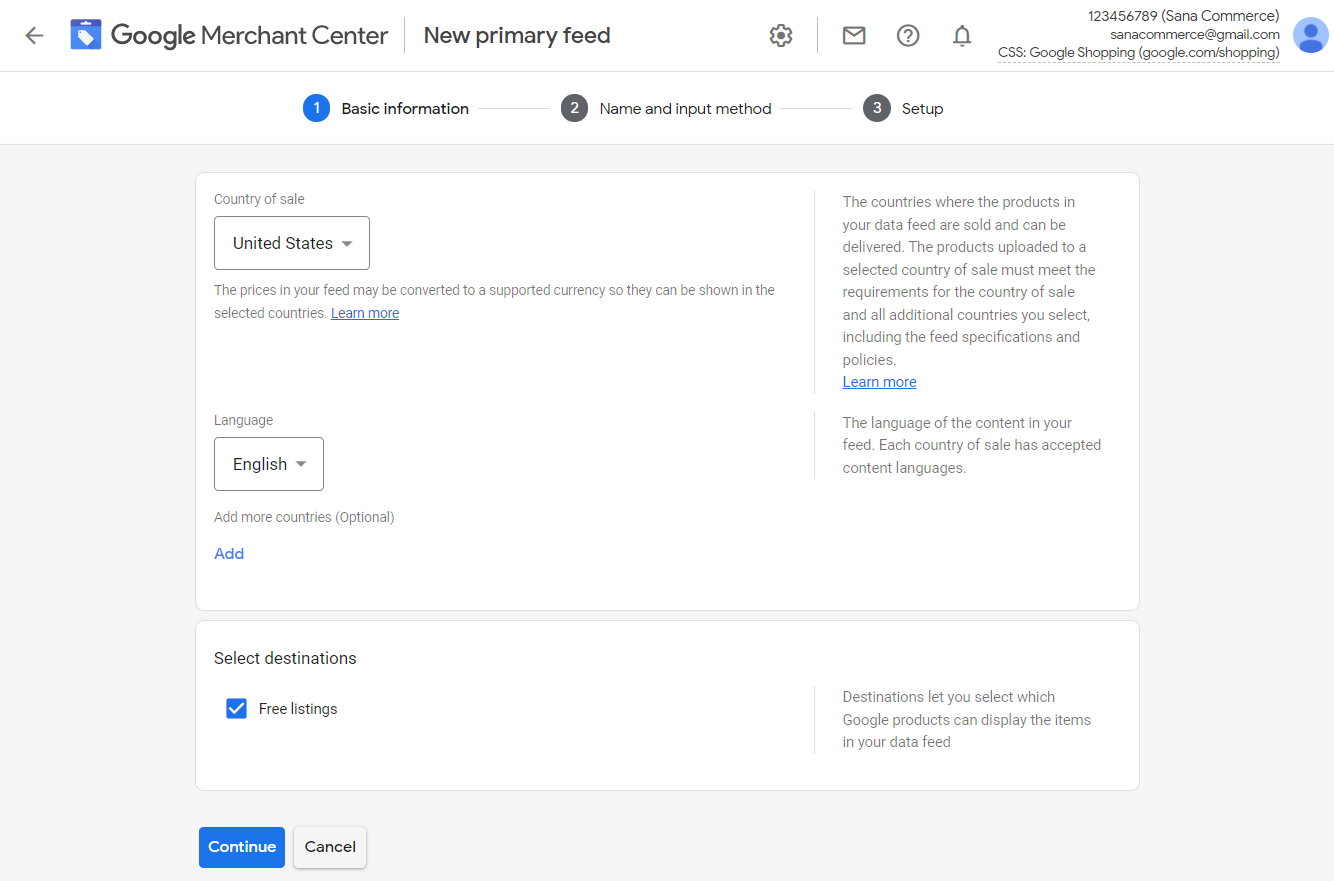Open the settings gear icon
Screen dimensions: 1334x881
(x=781, y=36)
